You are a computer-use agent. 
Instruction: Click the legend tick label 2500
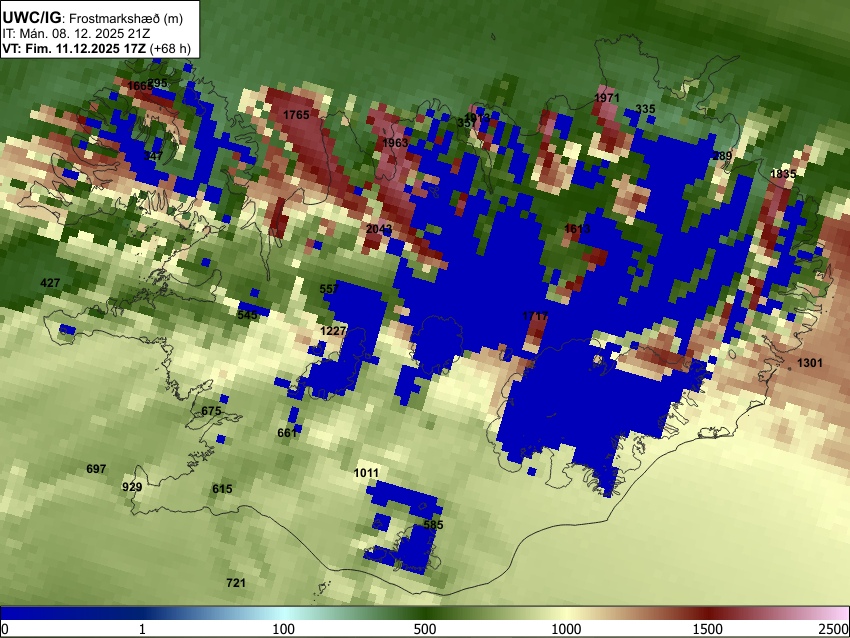[x=834, y=629]
